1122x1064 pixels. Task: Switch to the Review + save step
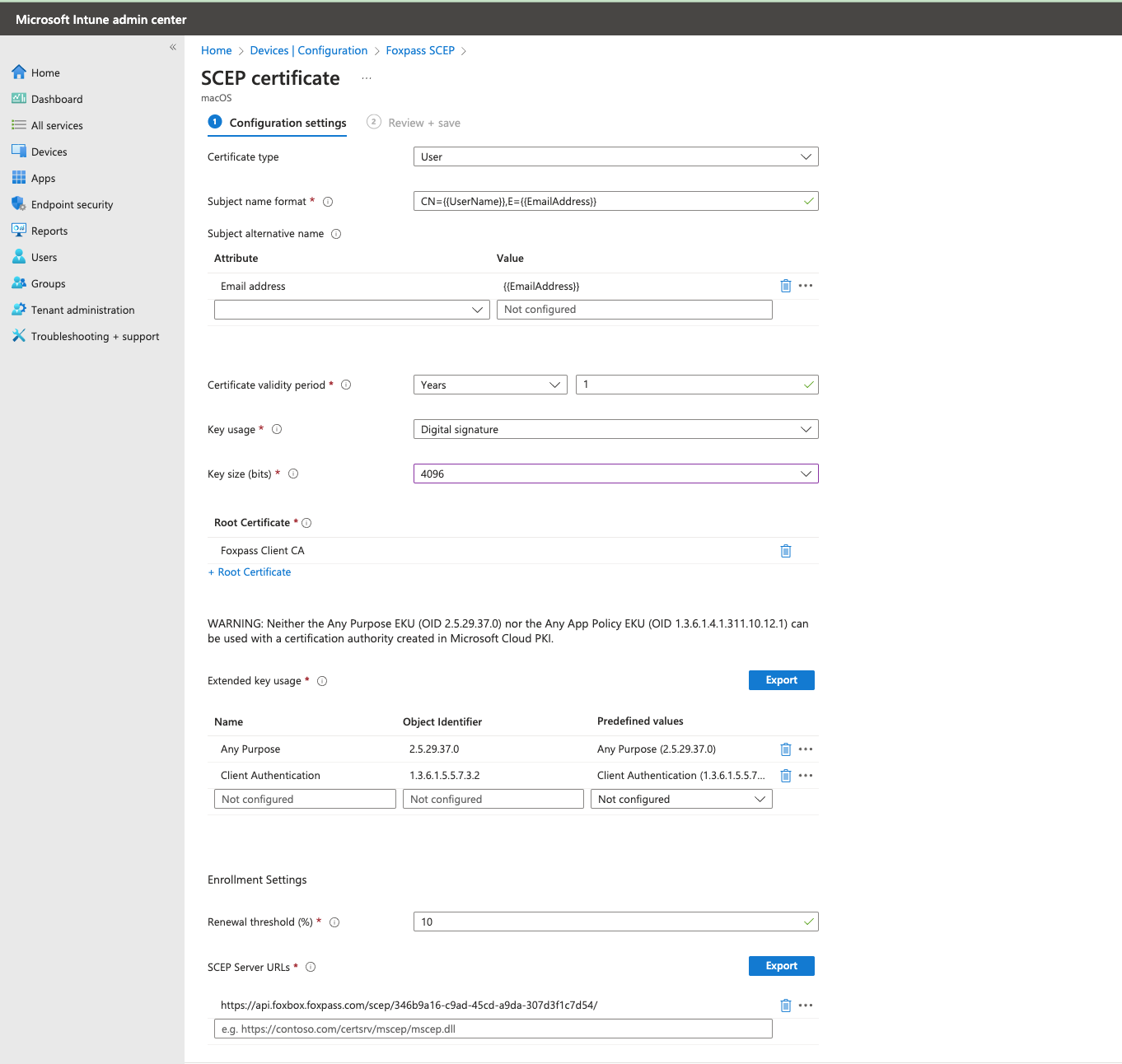pyautogui.click(x=414, y=123)
